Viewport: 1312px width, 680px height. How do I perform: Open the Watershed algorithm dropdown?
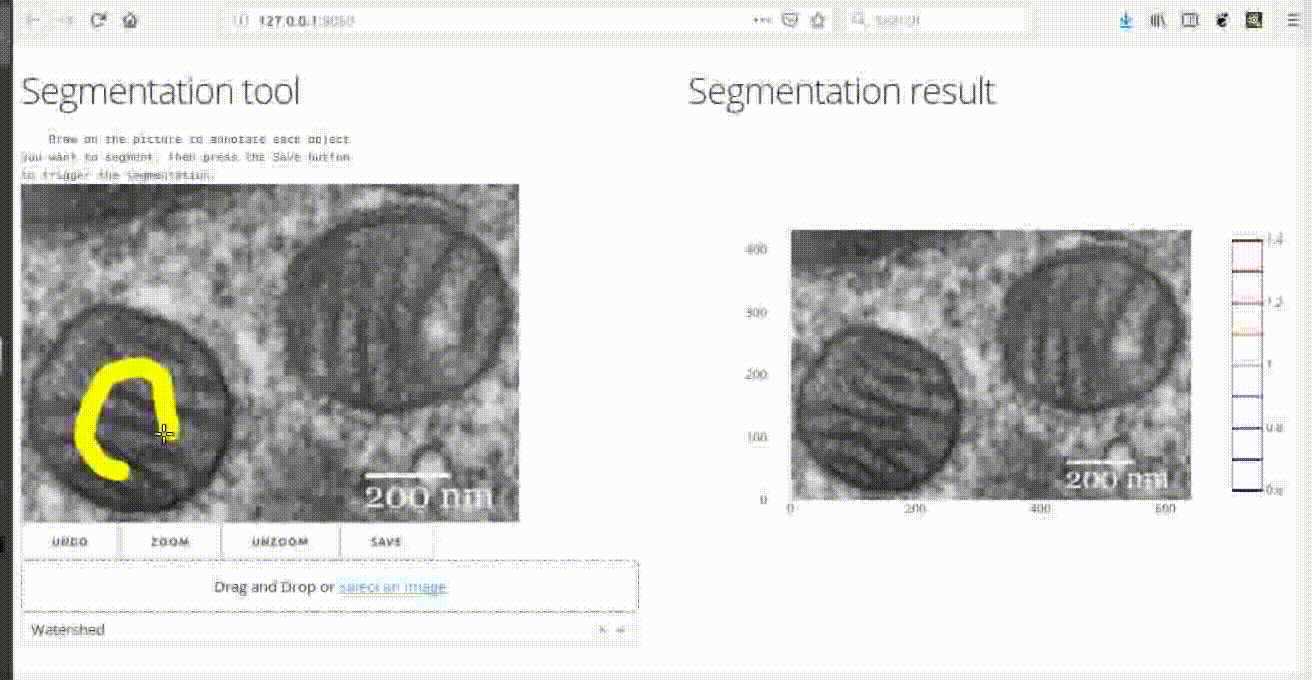point(330,630)
